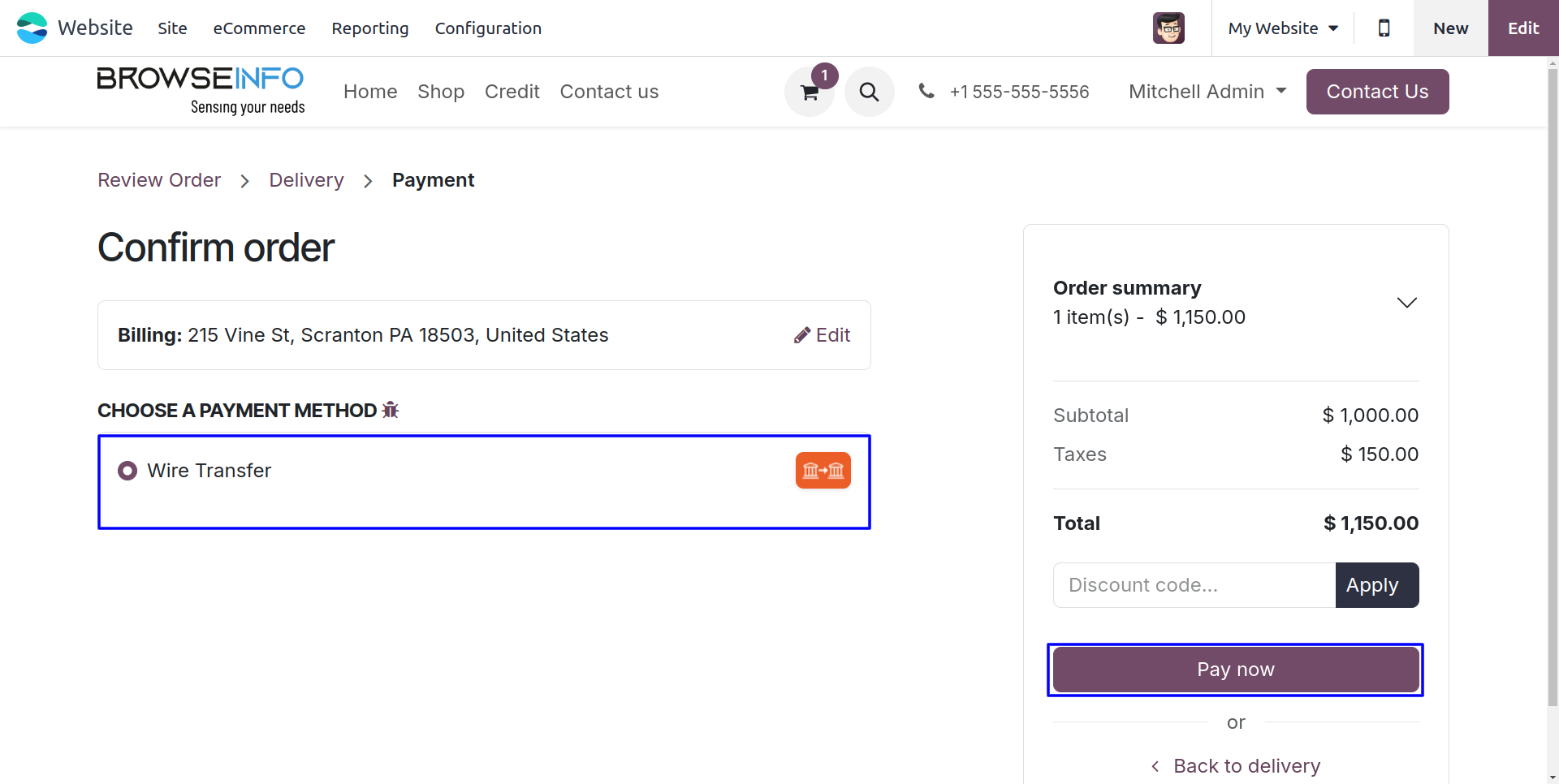Click the Wire Transfer bank icon
This screenshot has height=784, width=1559.
tap(823, 471)
